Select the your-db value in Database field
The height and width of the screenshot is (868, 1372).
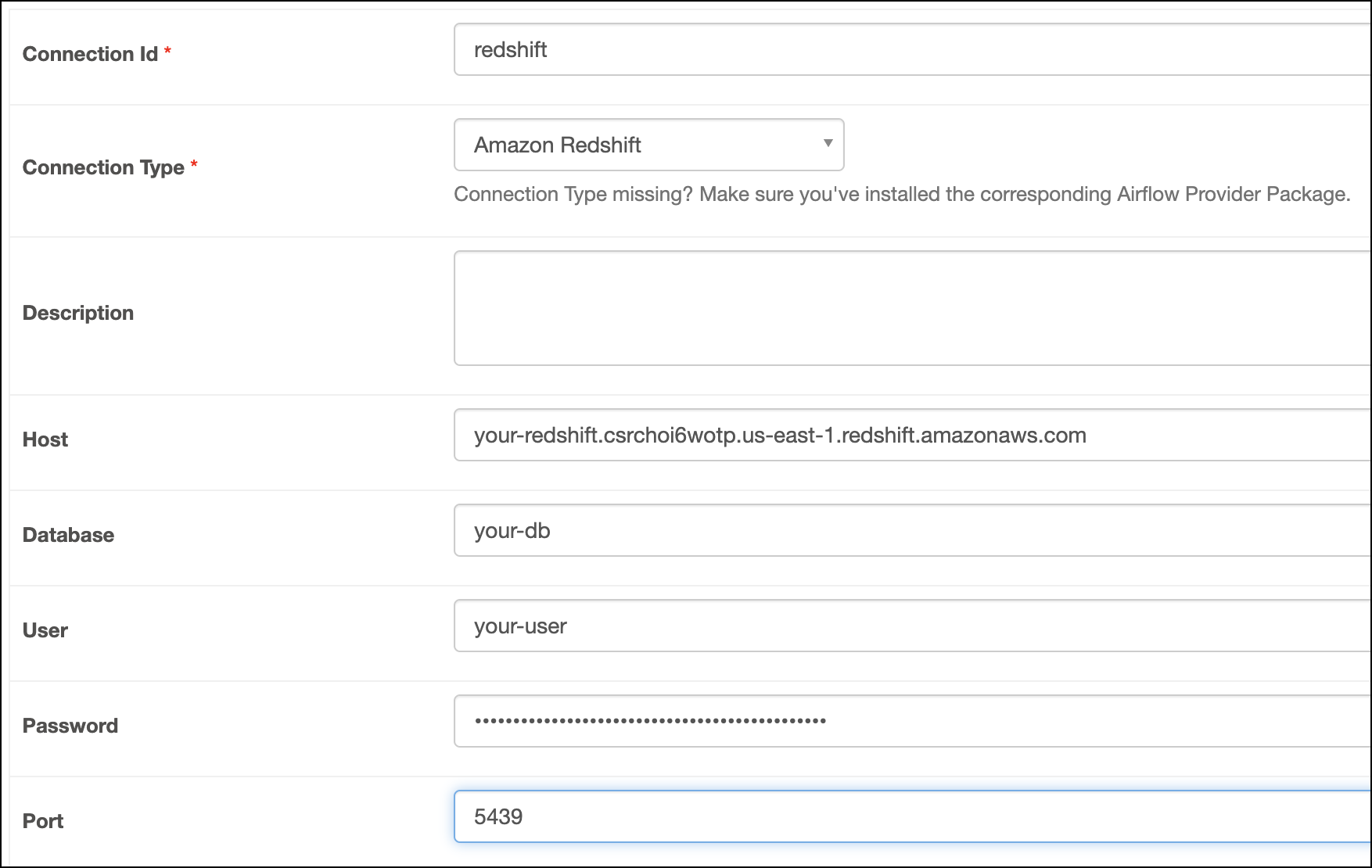click(x=512, y=530)
